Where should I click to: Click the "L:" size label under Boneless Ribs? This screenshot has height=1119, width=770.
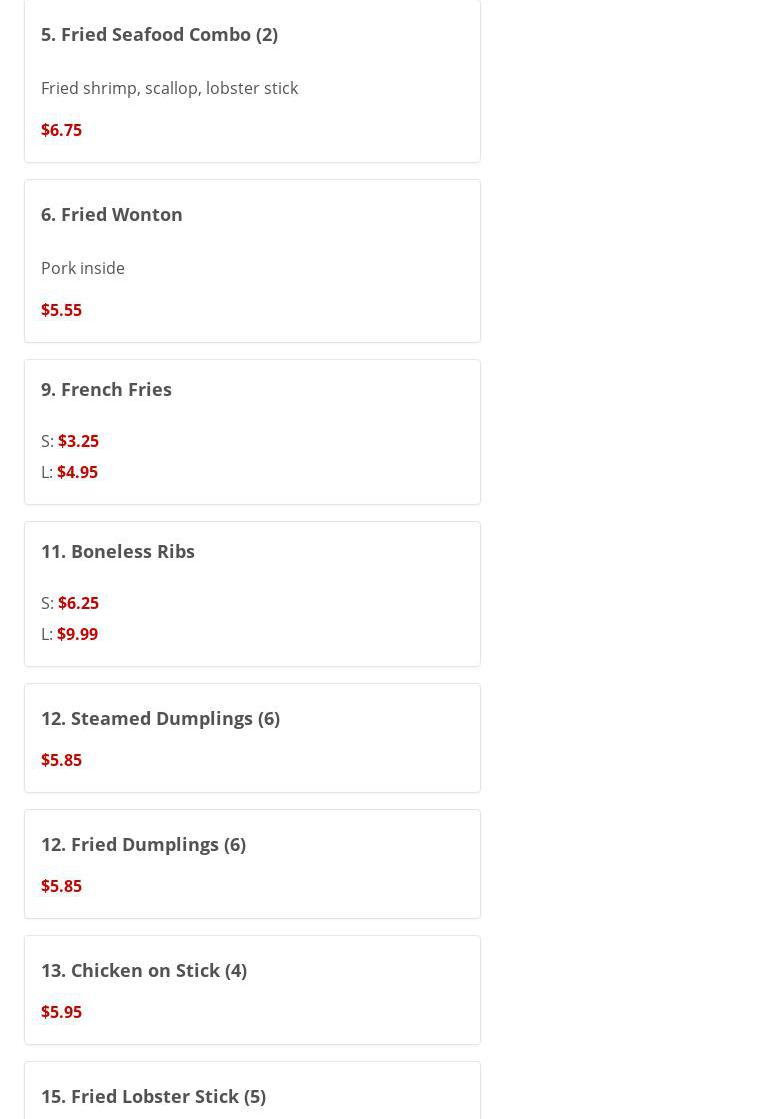pyautogui.click(x=47, y=634)
